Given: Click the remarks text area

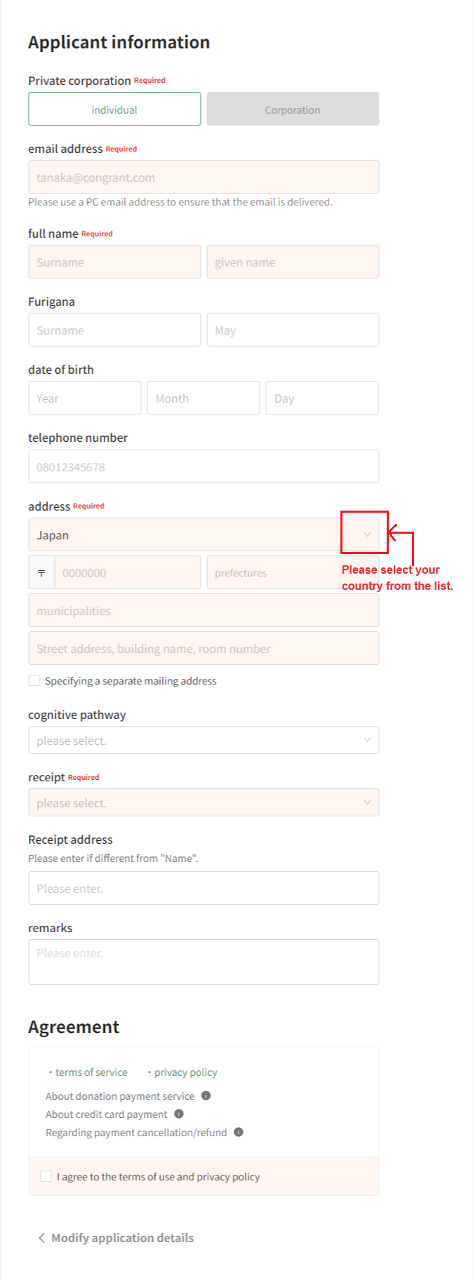Looking at the screenshot, I should coord(204,962).
